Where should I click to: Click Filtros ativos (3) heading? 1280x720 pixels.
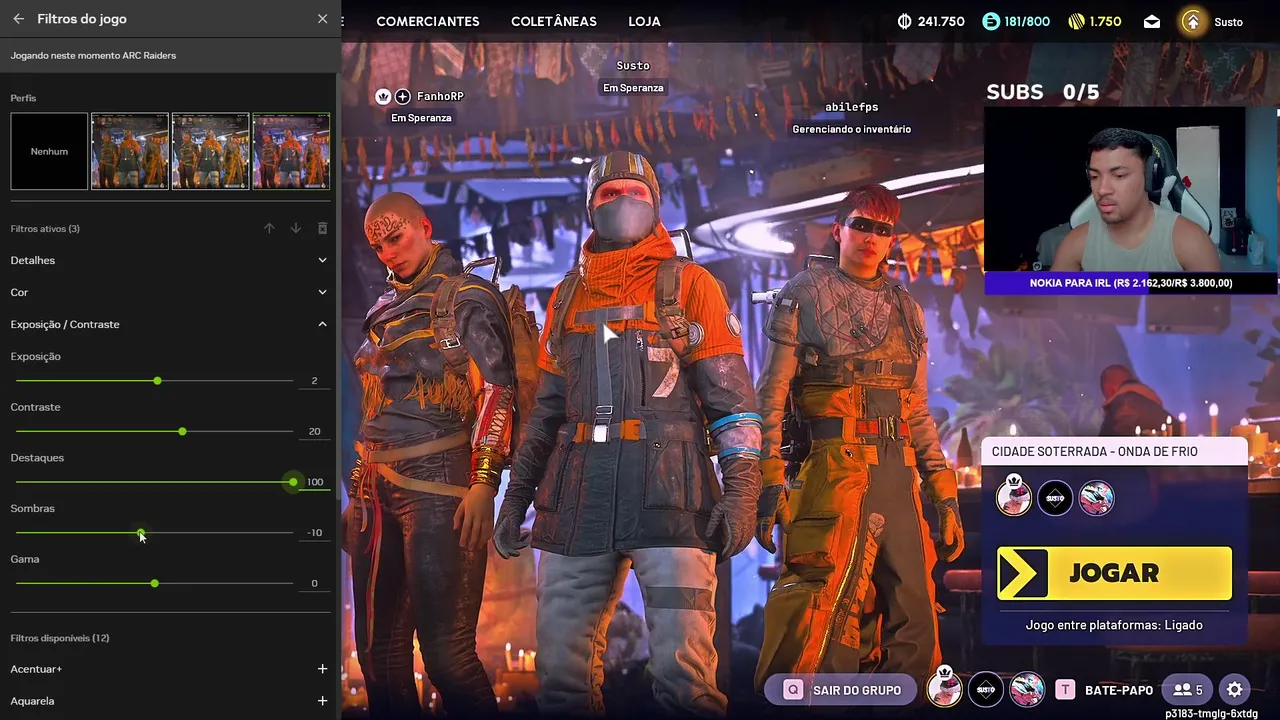[x=45, y=229]
